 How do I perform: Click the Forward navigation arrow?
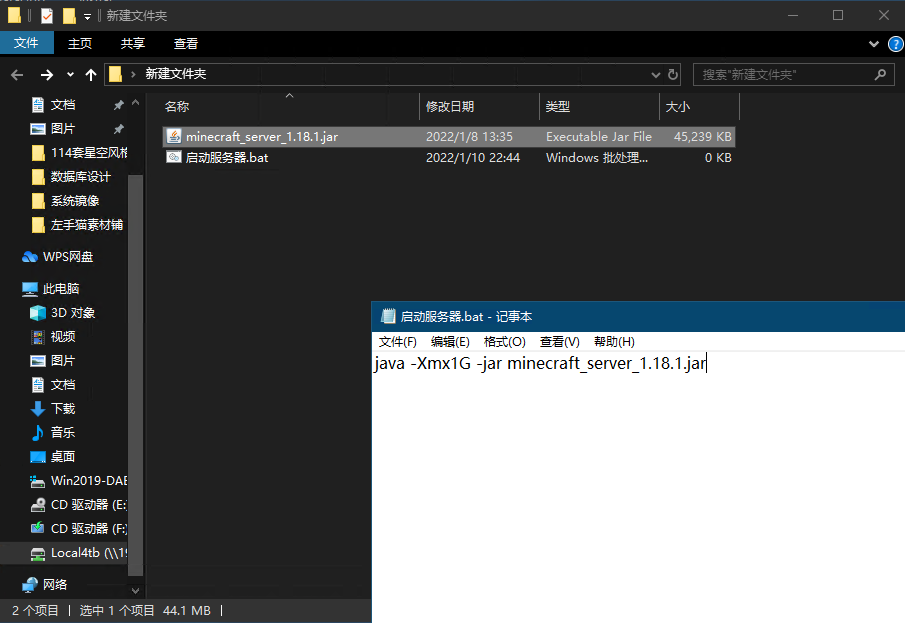tap(47, 74)
